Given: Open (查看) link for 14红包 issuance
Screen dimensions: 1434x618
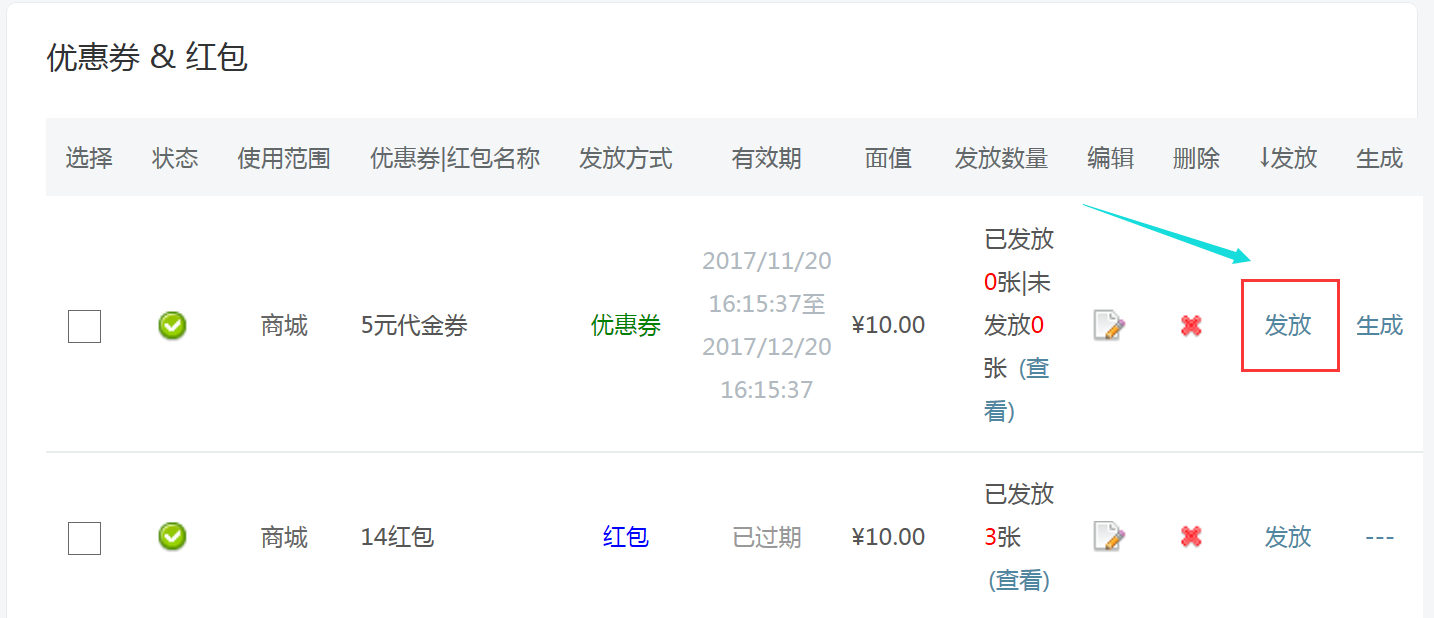Looking at the screenshot, I should pyautogui.click(x=1019, y=580).
